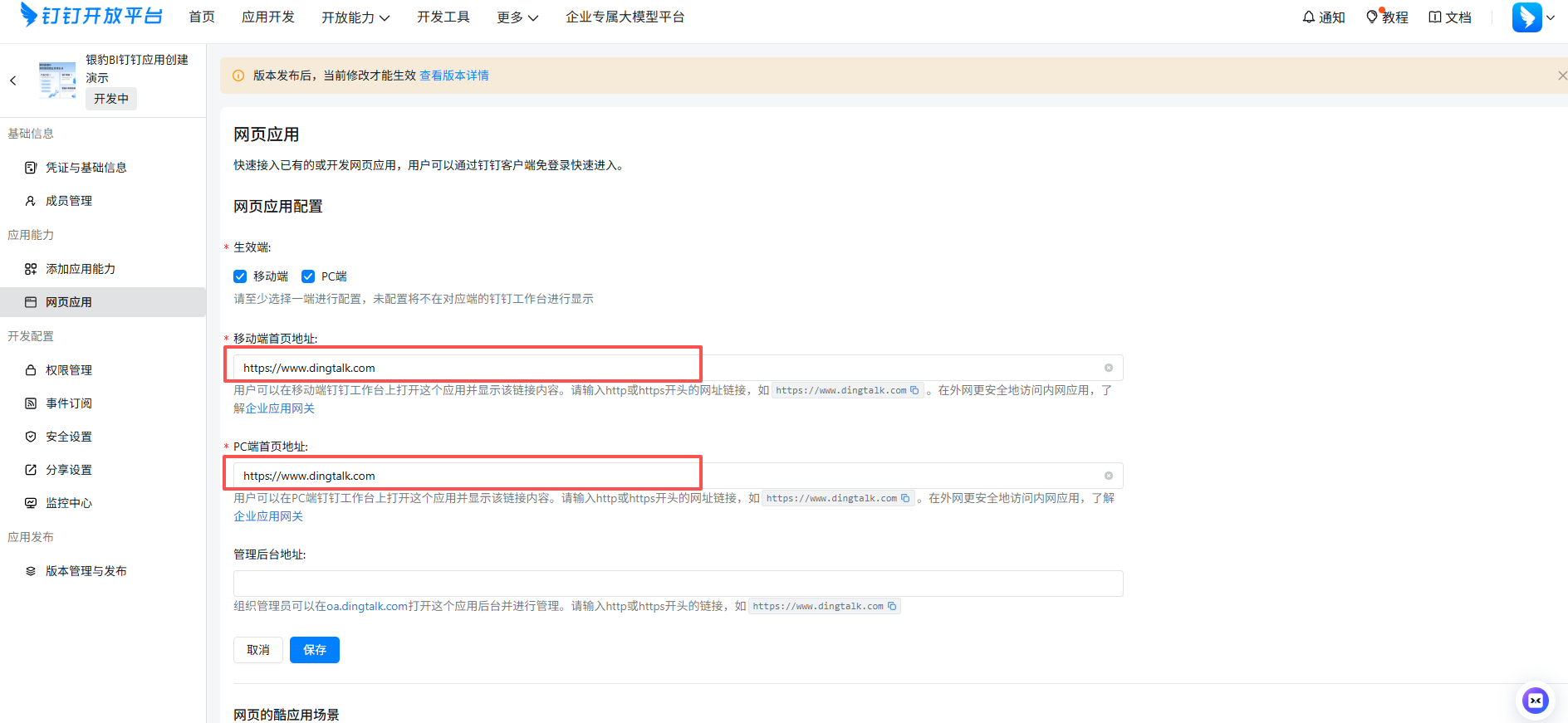Open the 教程 lightbulb icon
1568x723 pixels.
[1372, 17]
